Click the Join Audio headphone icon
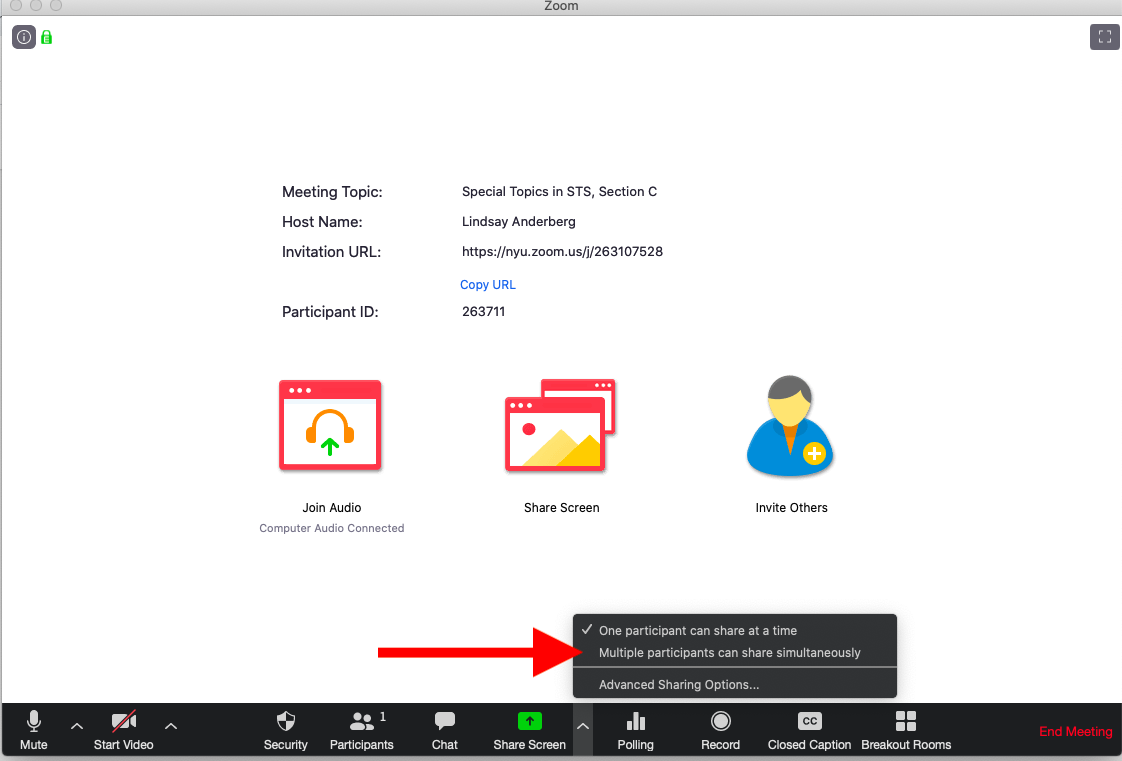 tap(330, 426)
